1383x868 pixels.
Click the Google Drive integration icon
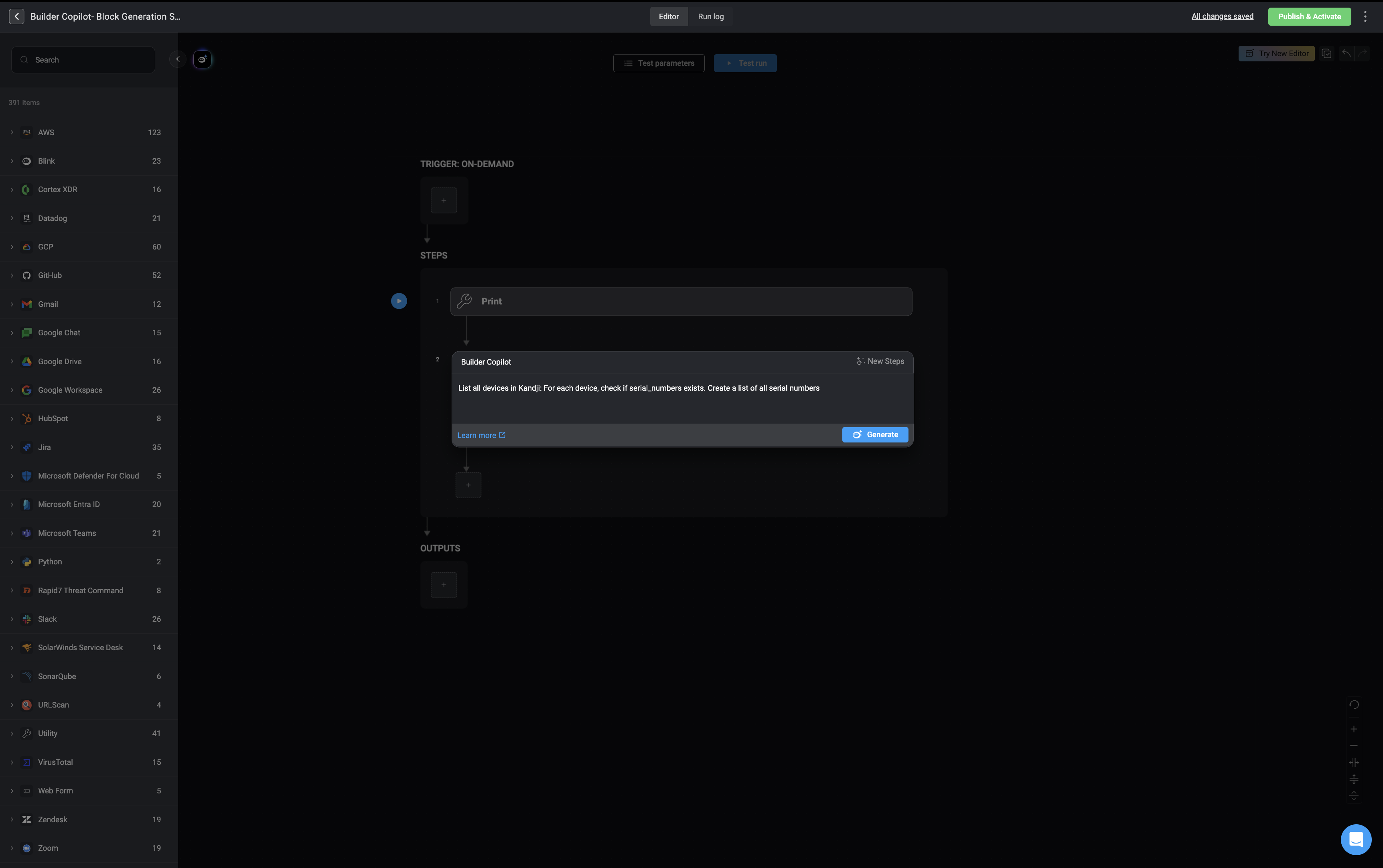click(26, 361)
